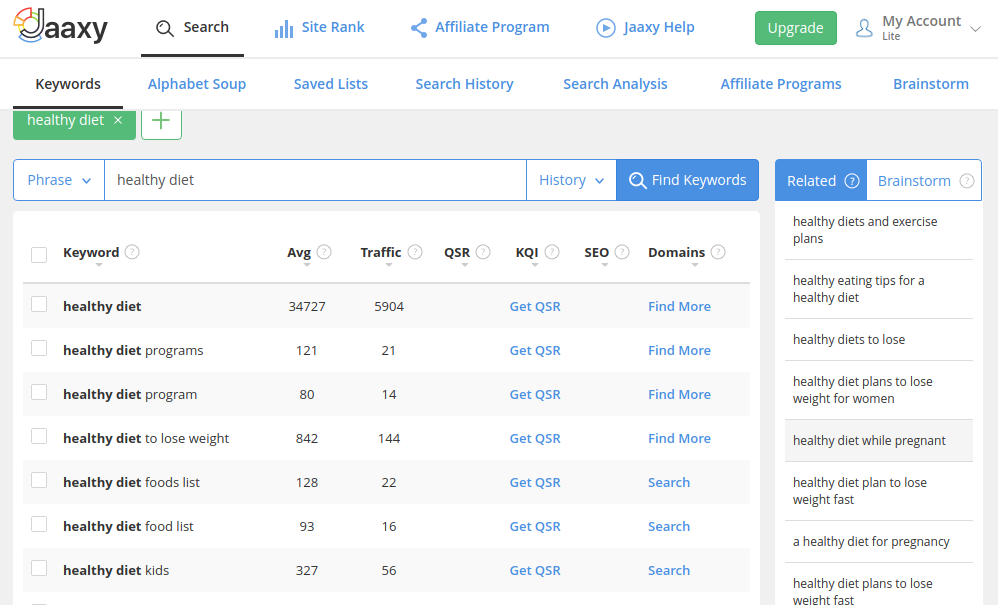This screenshot has width=998, height=605.
Task: Open Site Rank bar chart icon
Action: click(x=284, y=28)
